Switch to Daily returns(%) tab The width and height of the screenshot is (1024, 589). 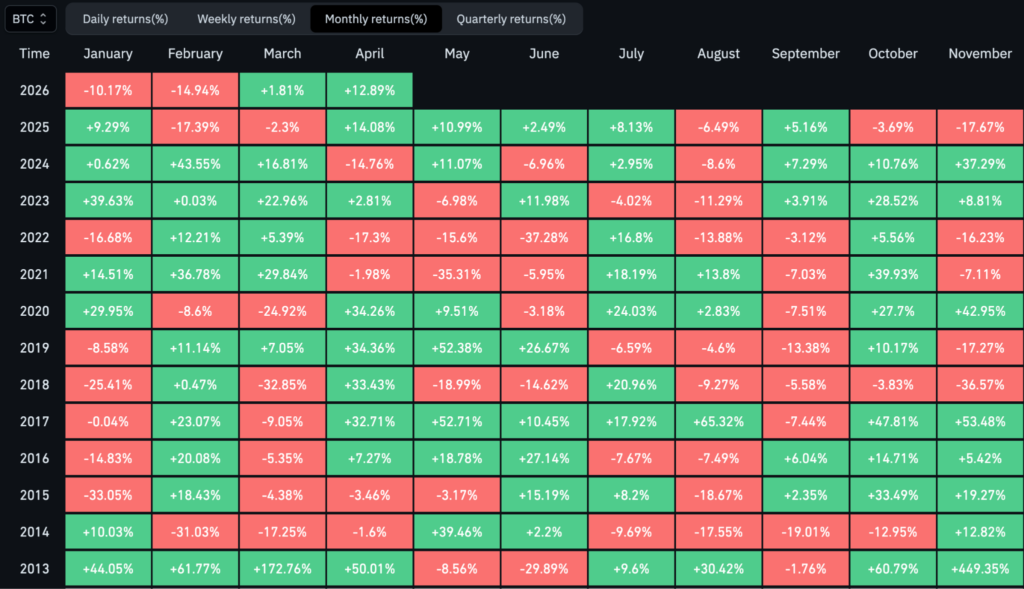click(x=125, y=19)
